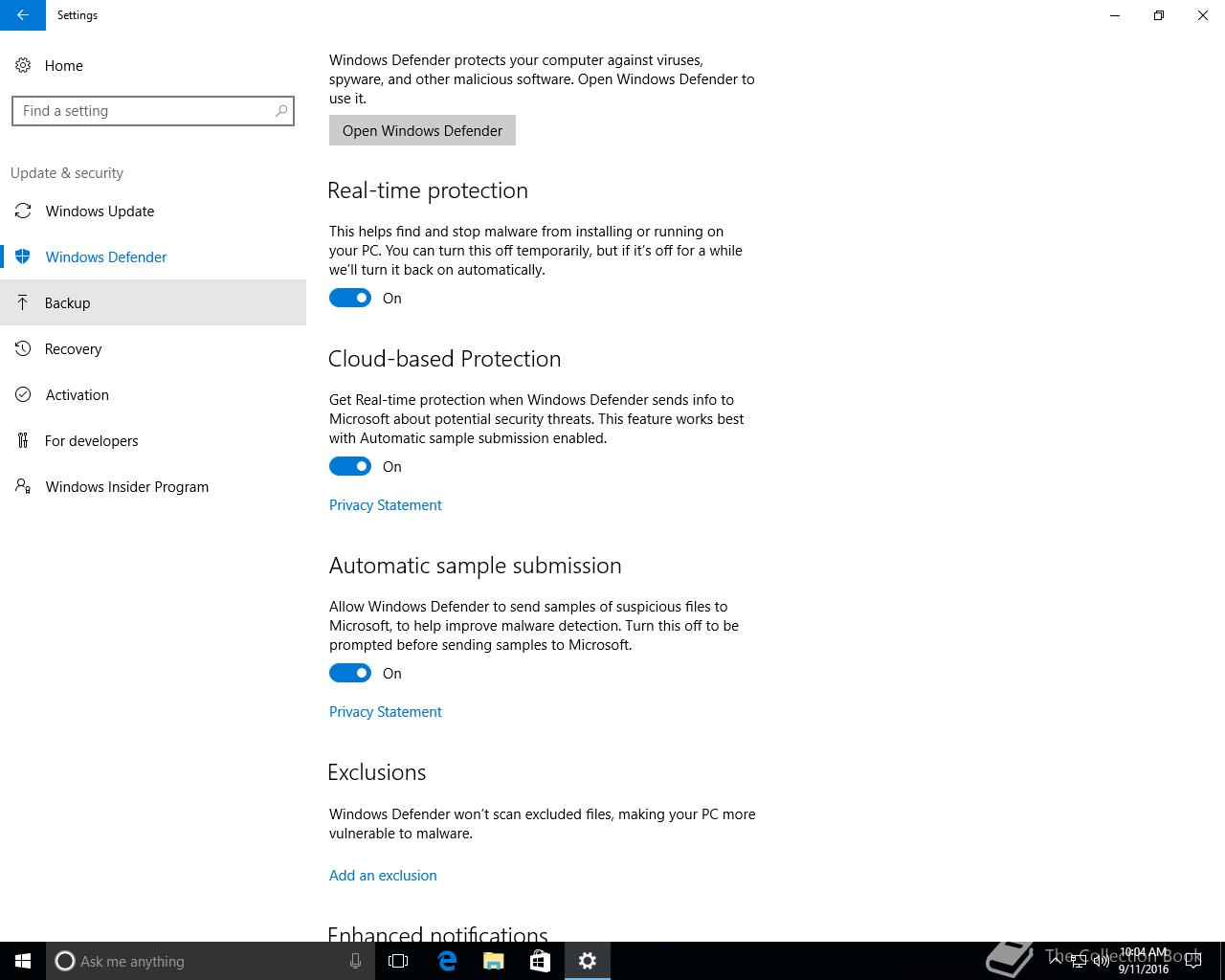Click the network tray icon

pyautogui.click(x=1079, y=961)
